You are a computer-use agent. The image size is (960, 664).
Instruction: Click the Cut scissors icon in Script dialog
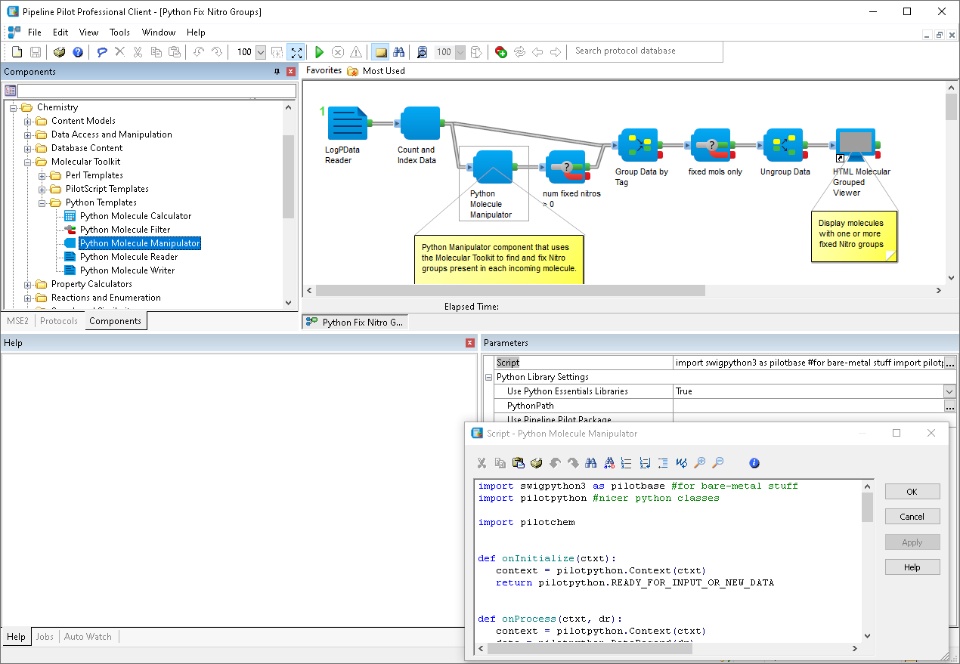point(481,463)
